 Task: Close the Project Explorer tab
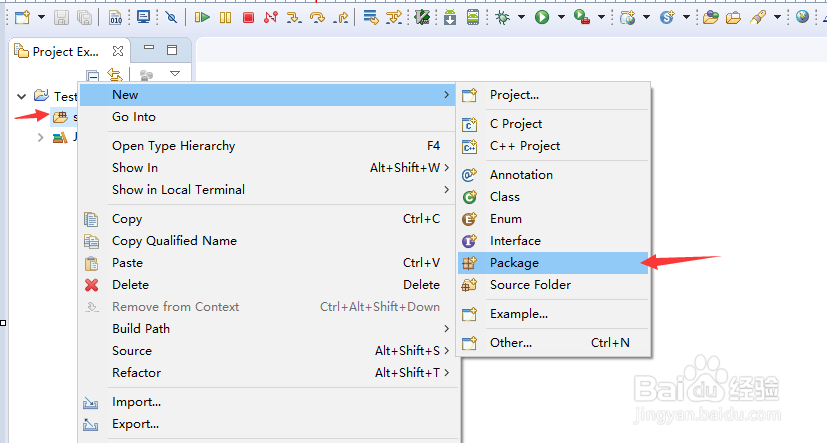117,50
